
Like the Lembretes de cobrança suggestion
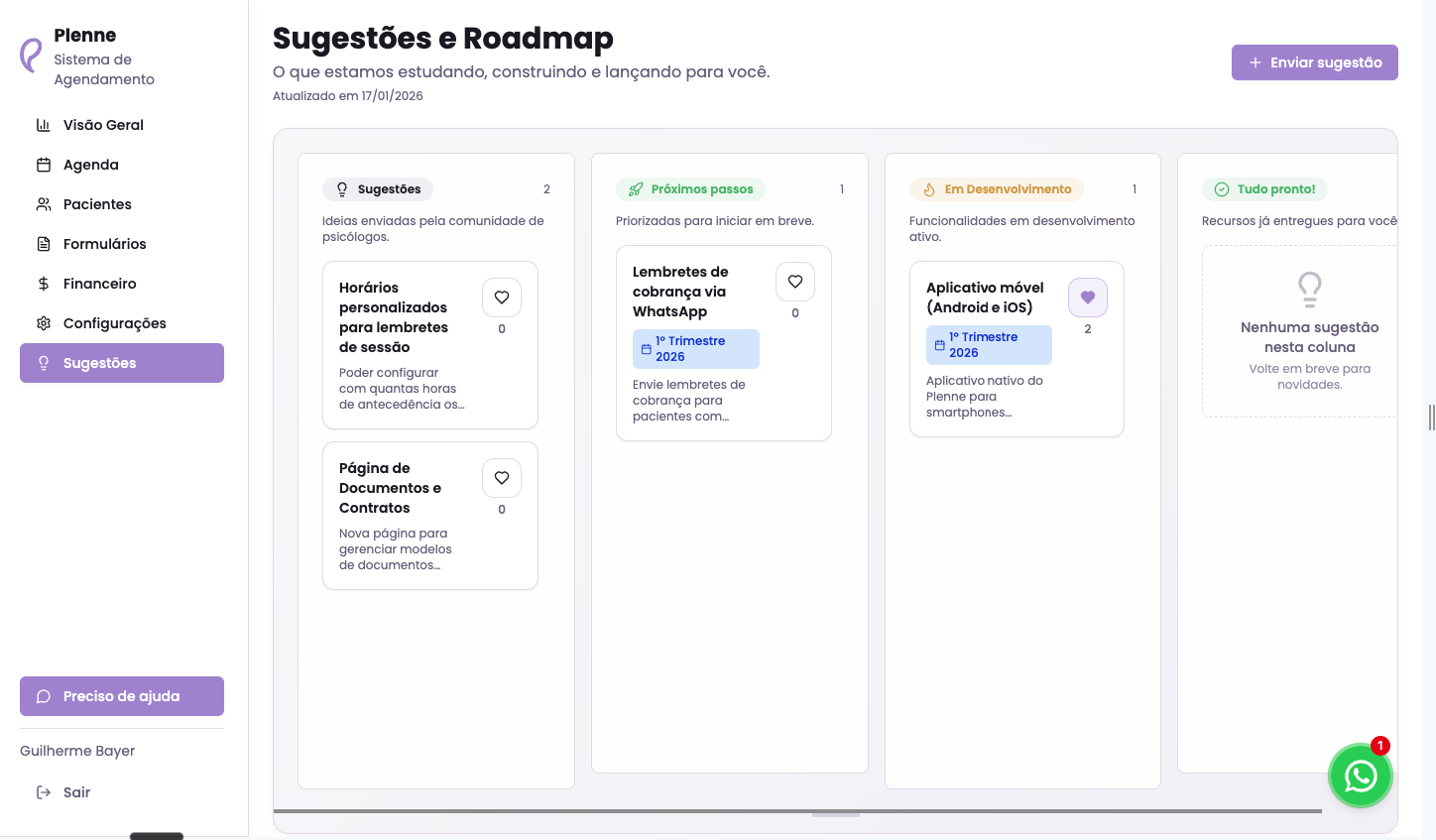pyautogui.click(x=794, y=282)
